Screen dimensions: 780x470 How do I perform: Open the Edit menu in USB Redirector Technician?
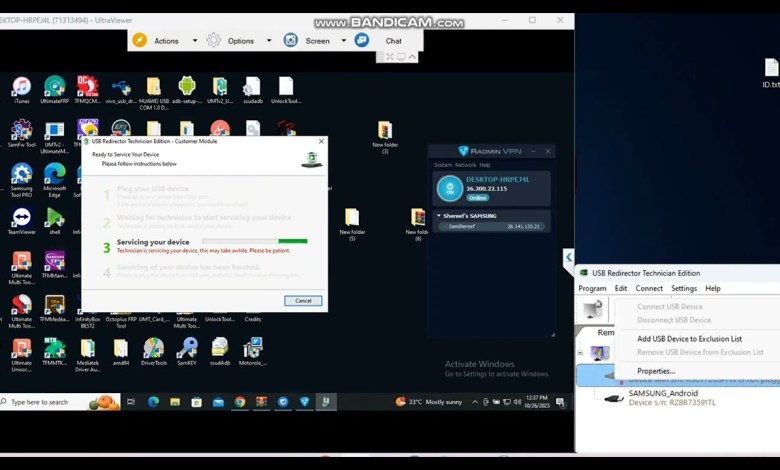coord(621,288)
